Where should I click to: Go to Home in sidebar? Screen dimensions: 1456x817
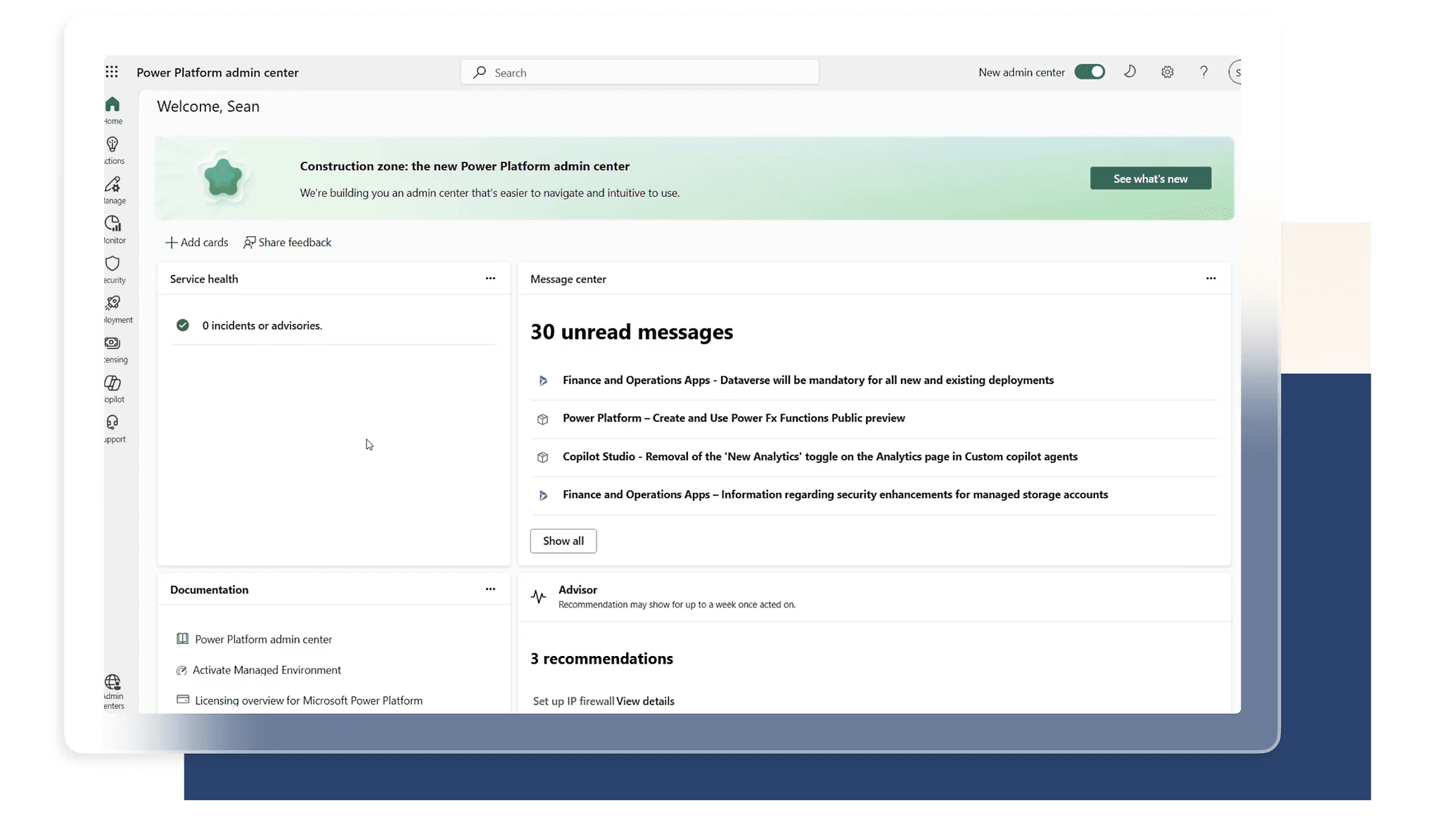pyautogui.click(x=113, y=110)
